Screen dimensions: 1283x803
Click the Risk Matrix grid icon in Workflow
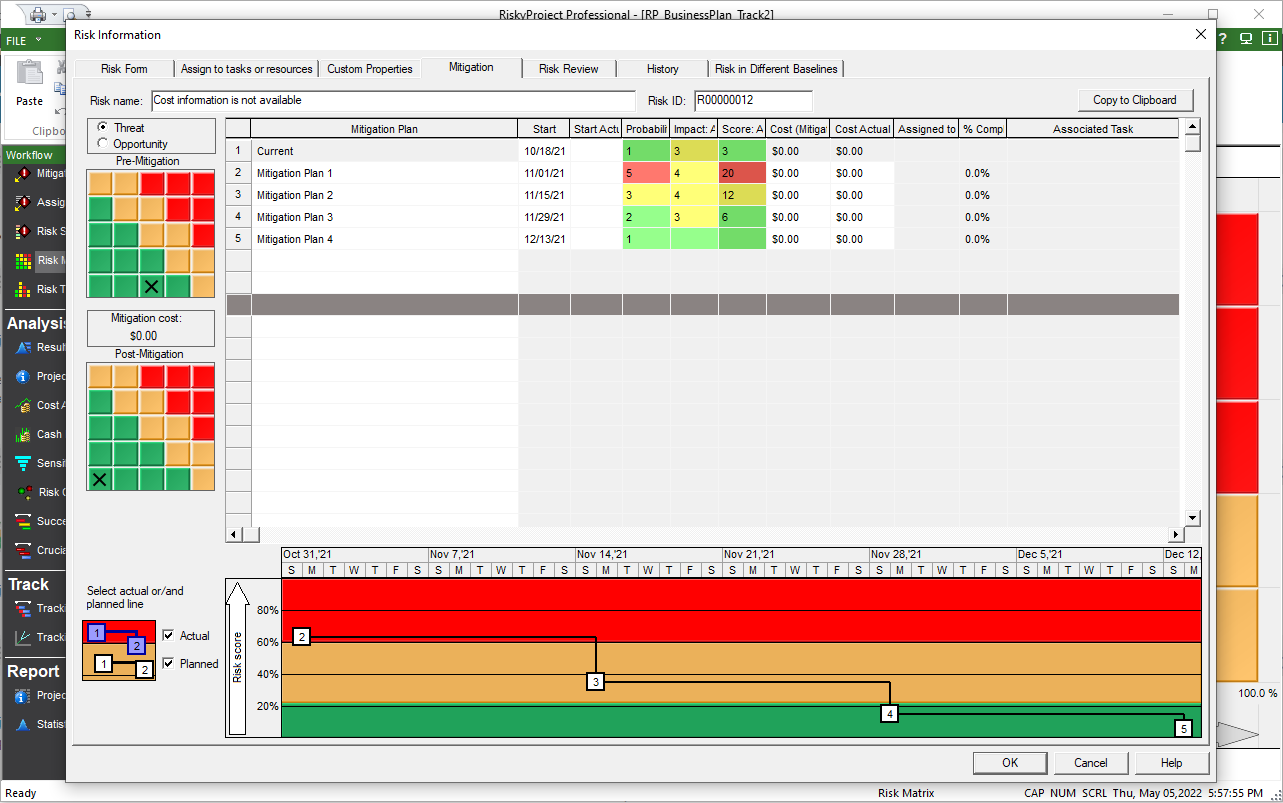click(x=23, y=261)
